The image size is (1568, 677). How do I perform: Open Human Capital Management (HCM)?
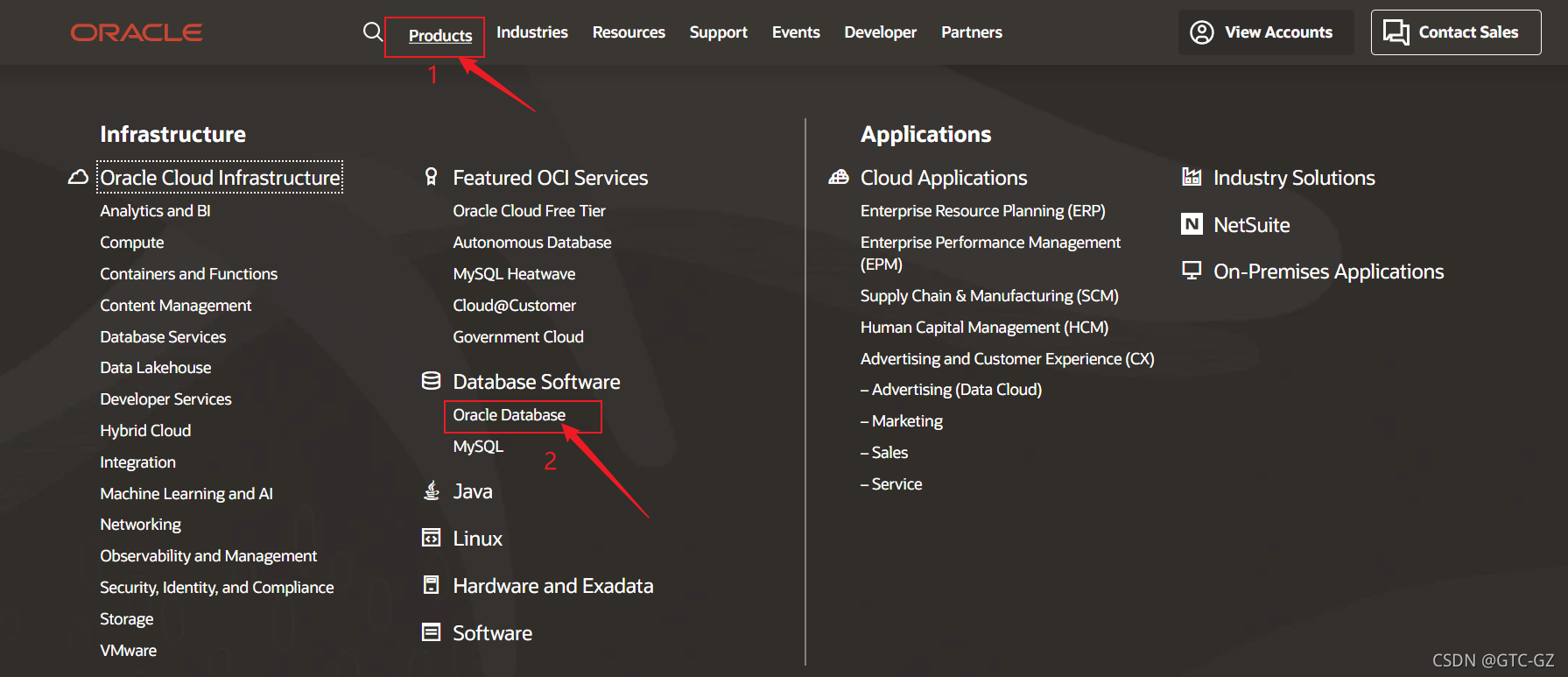[984, 328]
